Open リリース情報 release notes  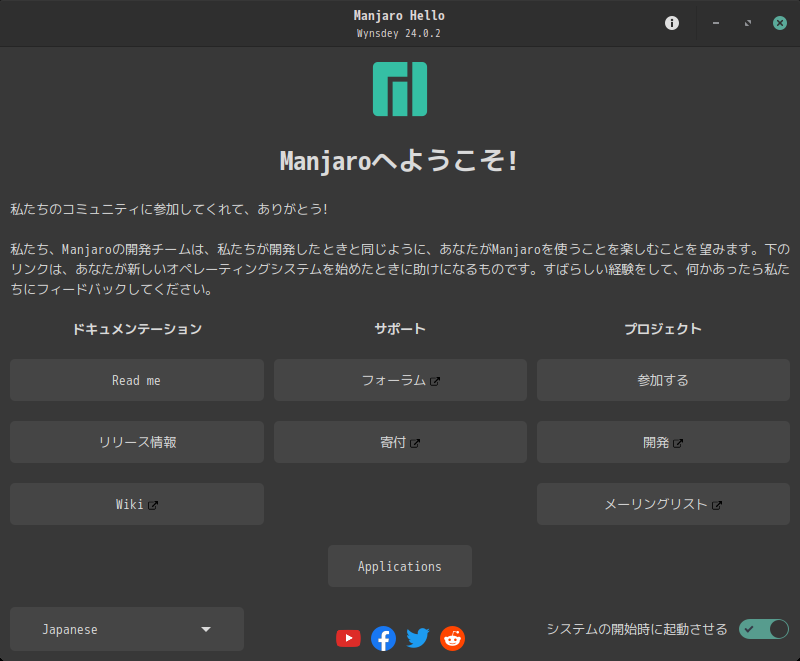click(x=137, y=442)
